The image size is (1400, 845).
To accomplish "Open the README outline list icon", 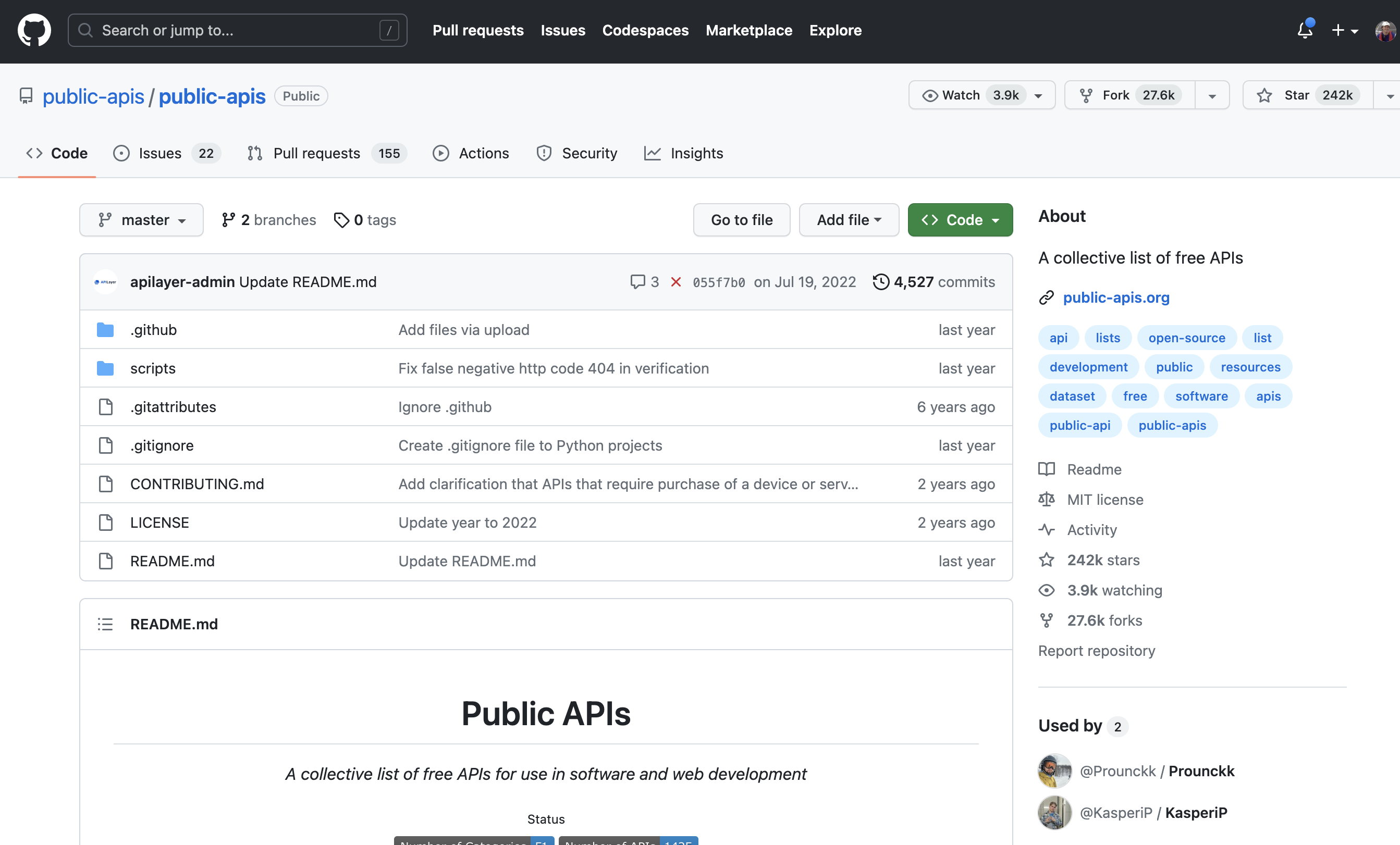I will [x=105, y=624].
